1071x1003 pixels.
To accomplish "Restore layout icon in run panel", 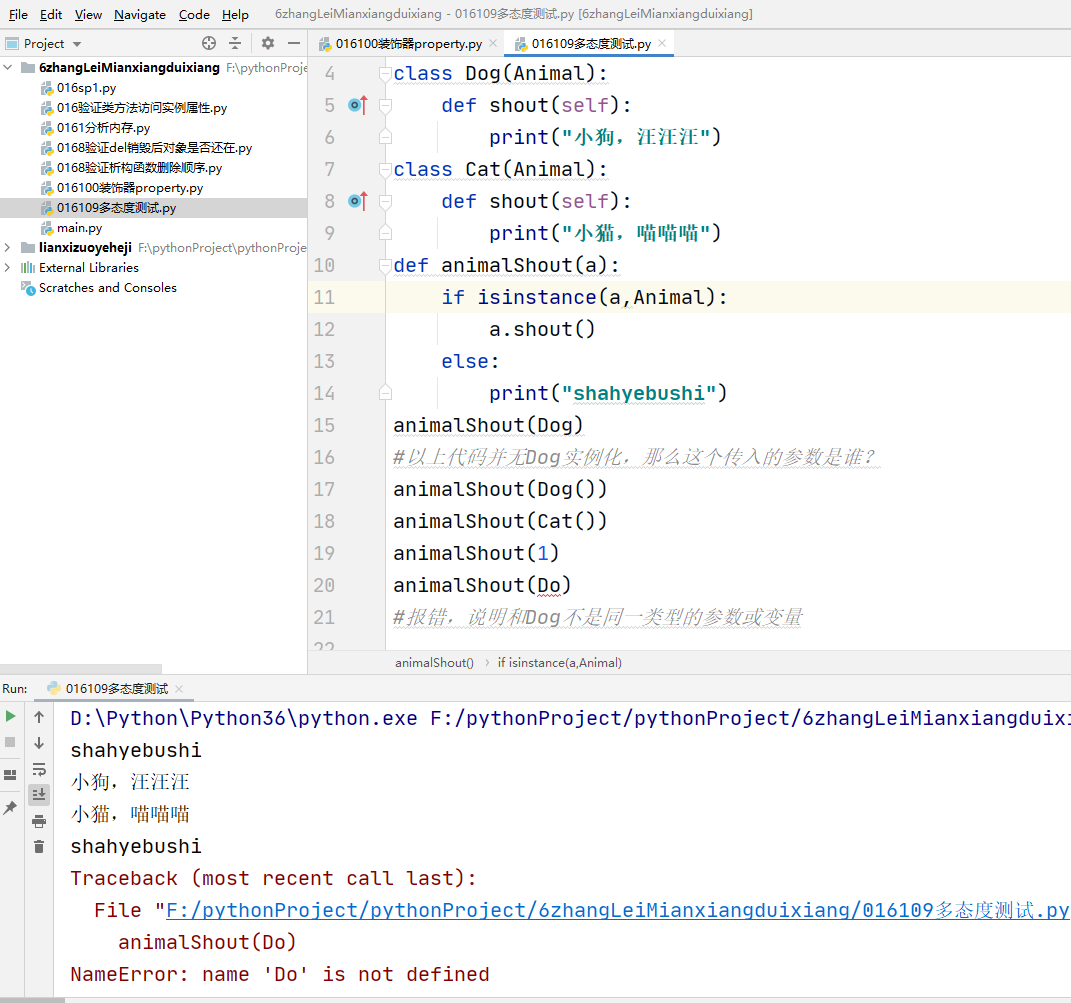I will pyautogui.click(x=10, y=775).
